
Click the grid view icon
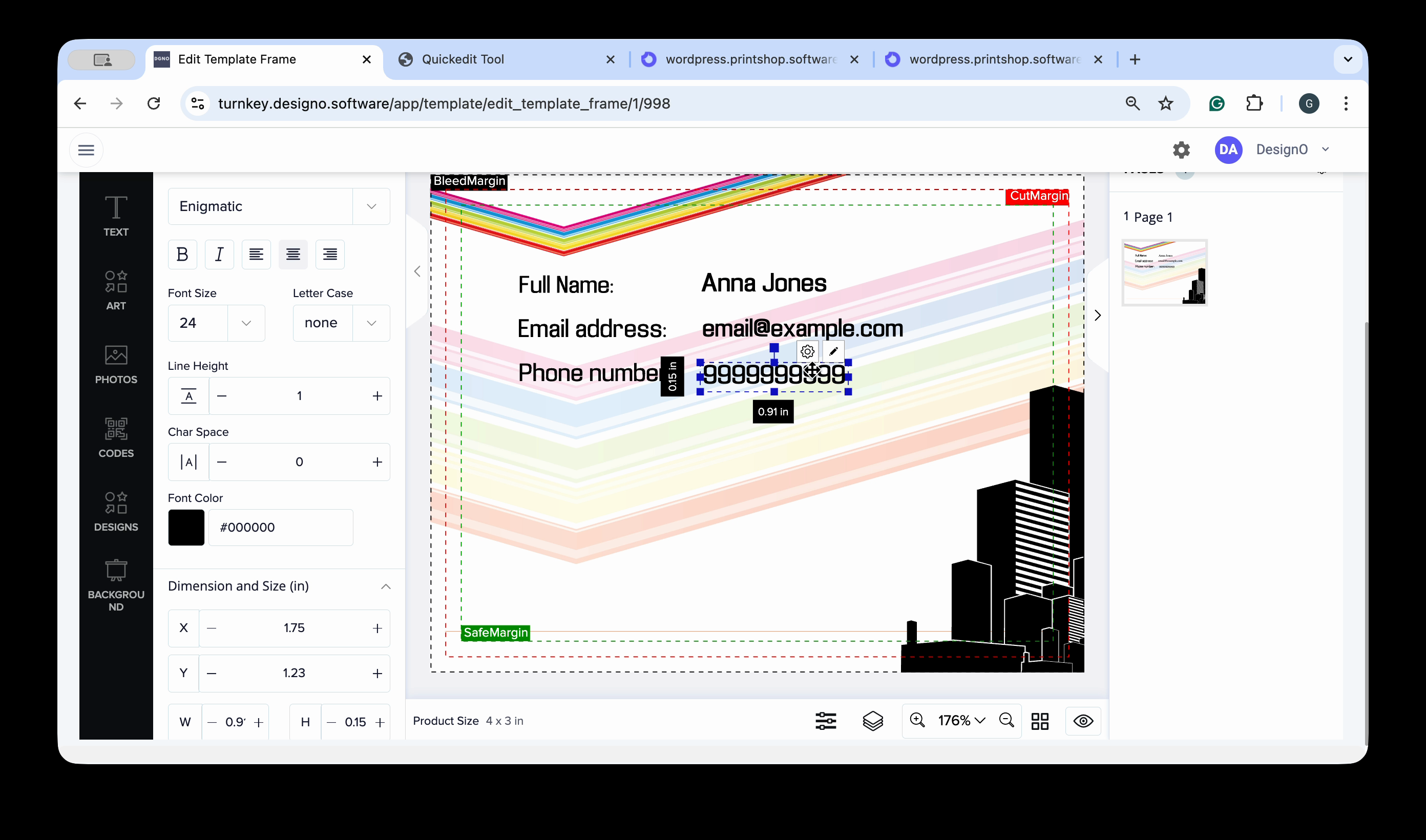coord(1039,721)
